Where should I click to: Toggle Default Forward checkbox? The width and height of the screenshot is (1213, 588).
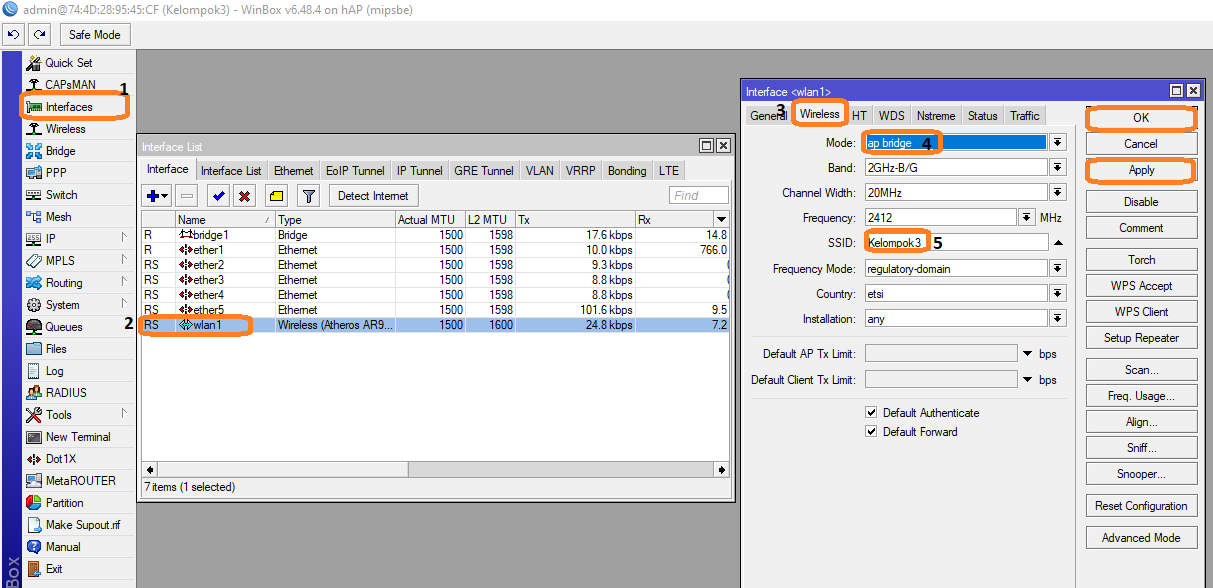pyautogui.click(x=872, y=432)
